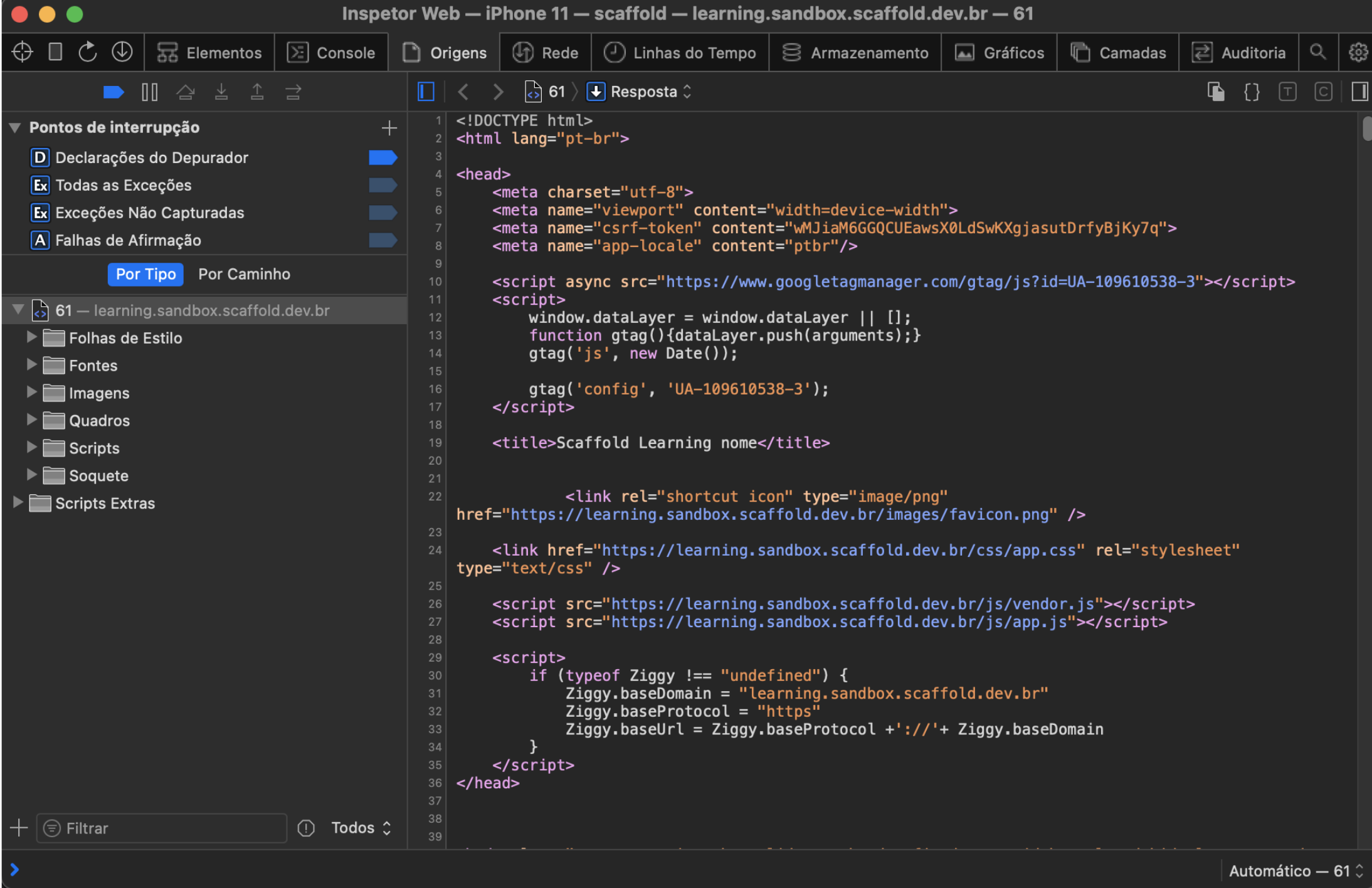
Task: Open the Armazenamento tab
Action: point(855,53)
